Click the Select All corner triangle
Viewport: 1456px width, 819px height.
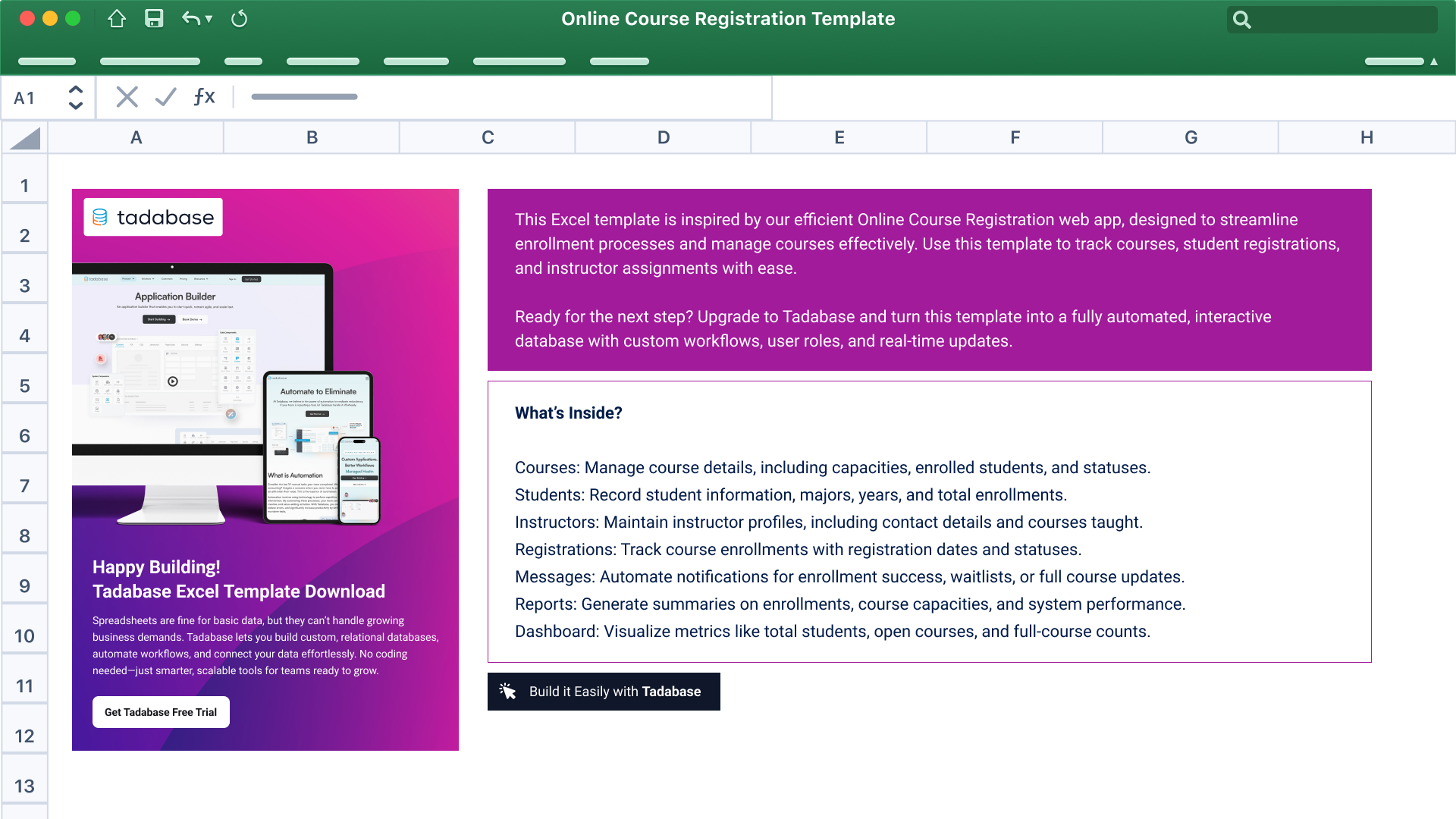(25, 138)
